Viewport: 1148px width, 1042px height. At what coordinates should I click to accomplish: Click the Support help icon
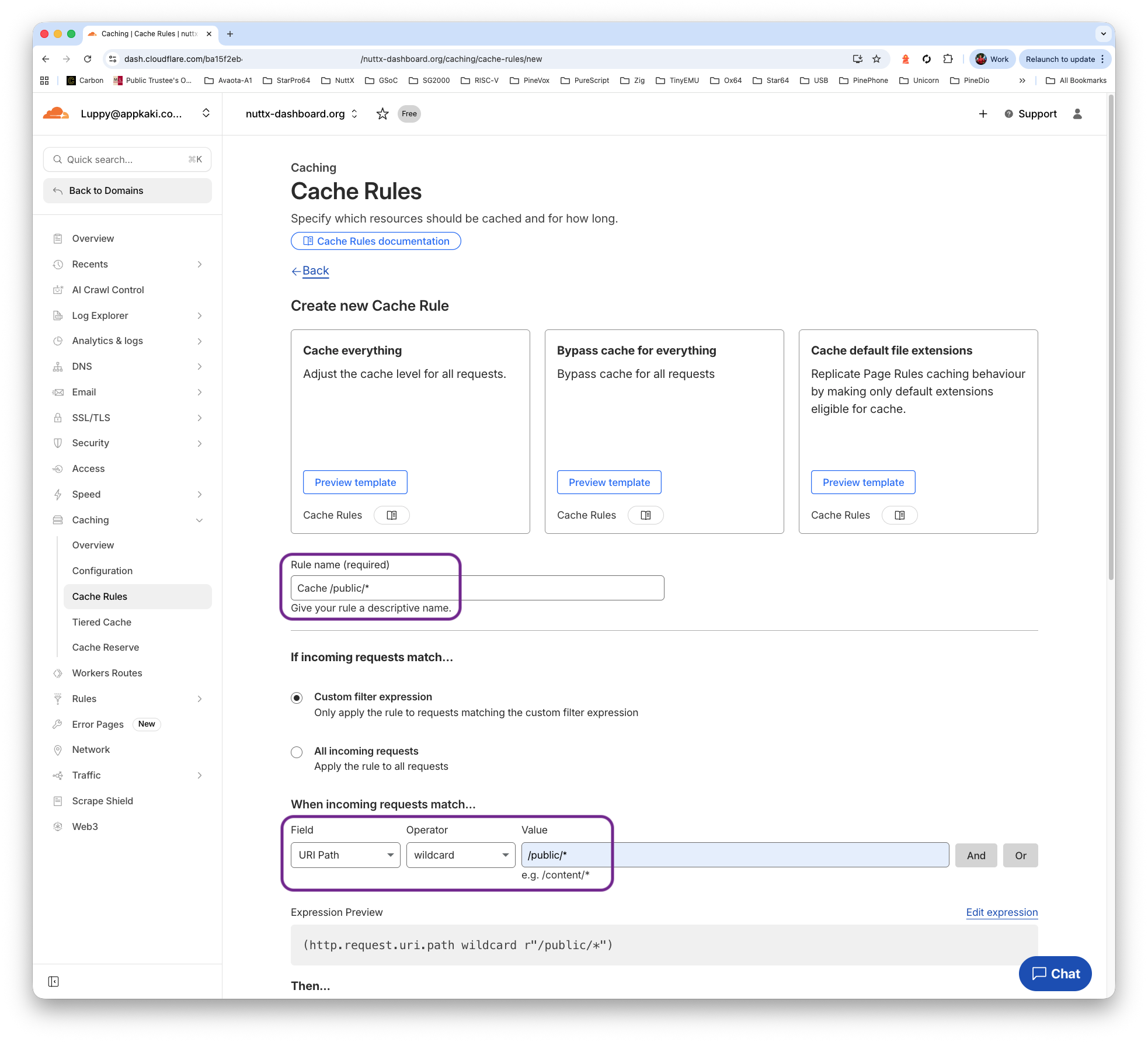pyautogui.click(x=1008, y=114)
